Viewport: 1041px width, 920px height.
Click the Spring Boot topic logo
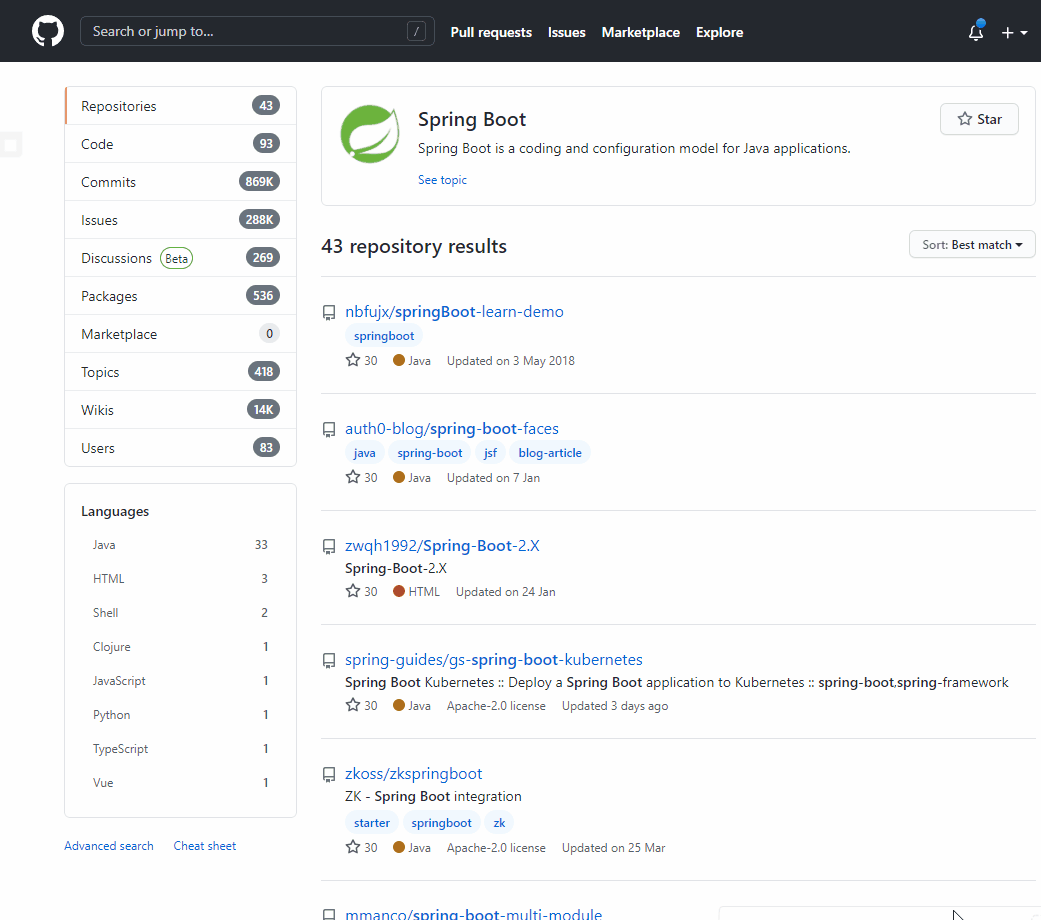(x=370, y=134)
